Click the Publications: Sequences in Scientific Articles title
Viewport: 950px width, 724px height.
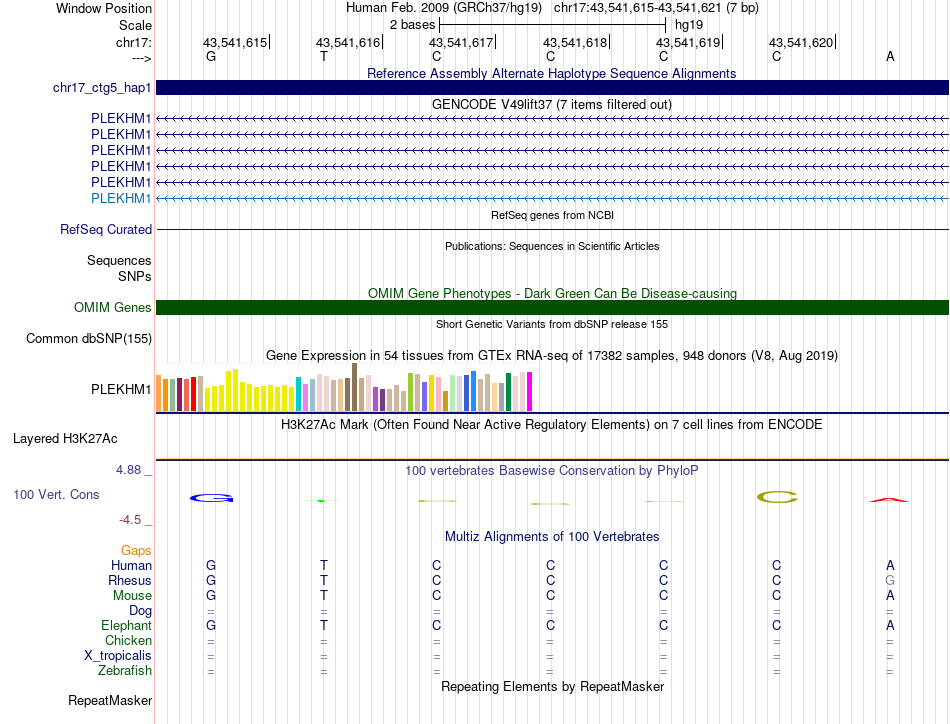click(552, 246)
